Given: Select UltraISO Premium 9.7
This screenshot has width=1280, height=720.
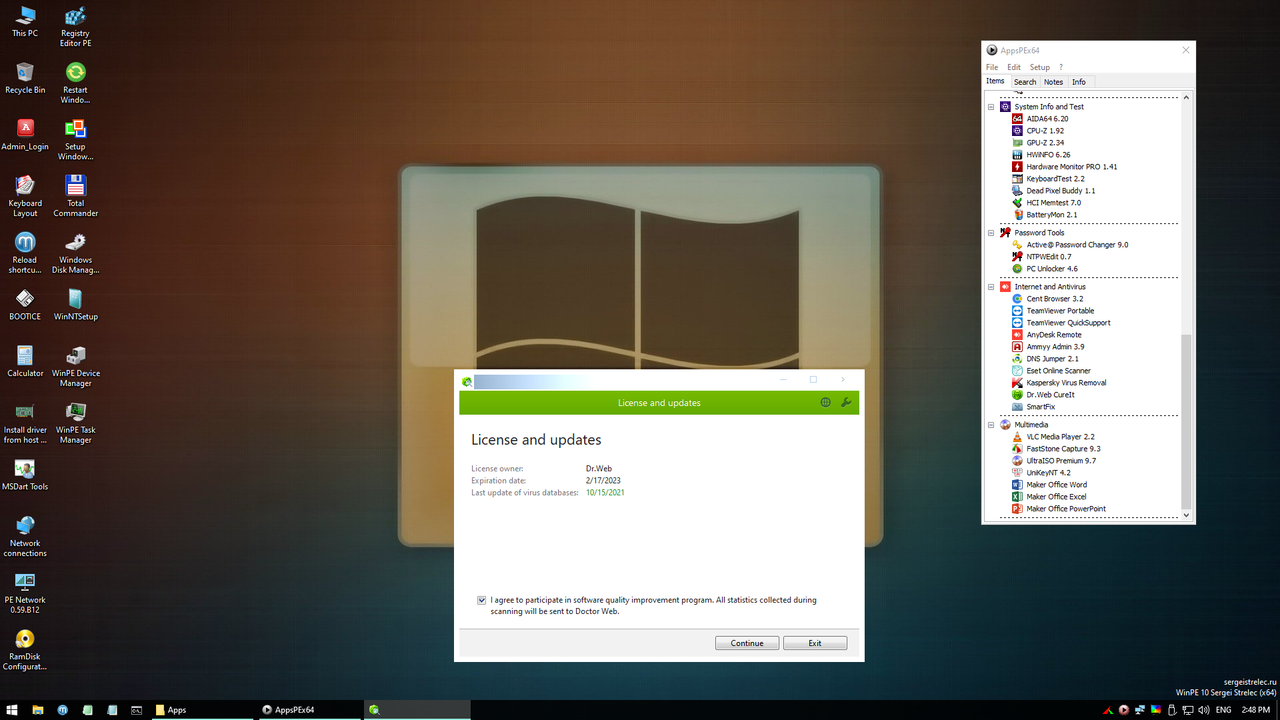Looking at the screenshot, I should click(x=1054, y=460).
